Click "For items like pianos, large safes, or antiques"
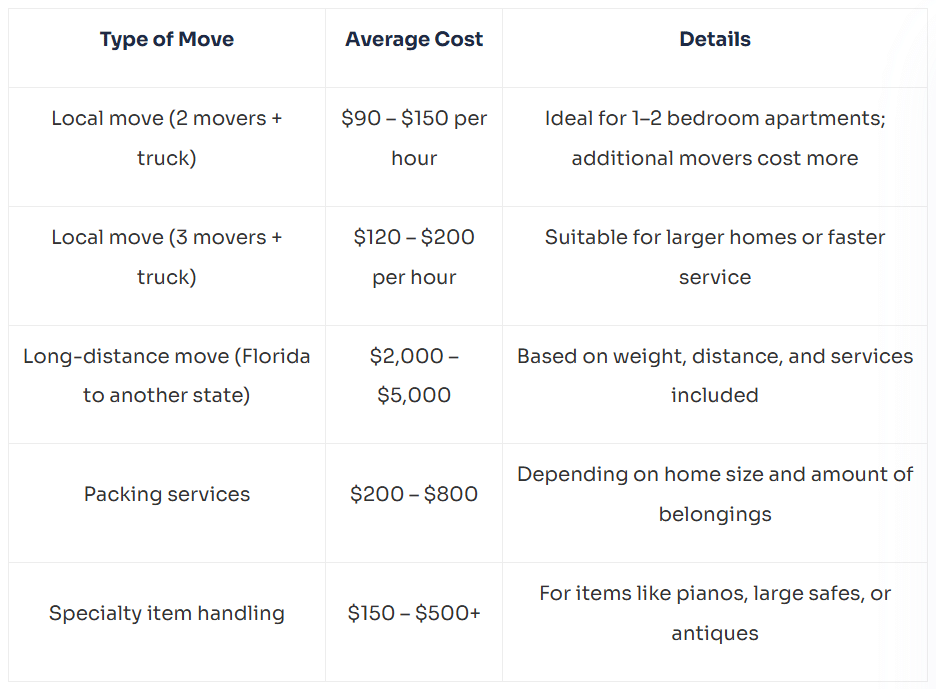 point(715,613)
